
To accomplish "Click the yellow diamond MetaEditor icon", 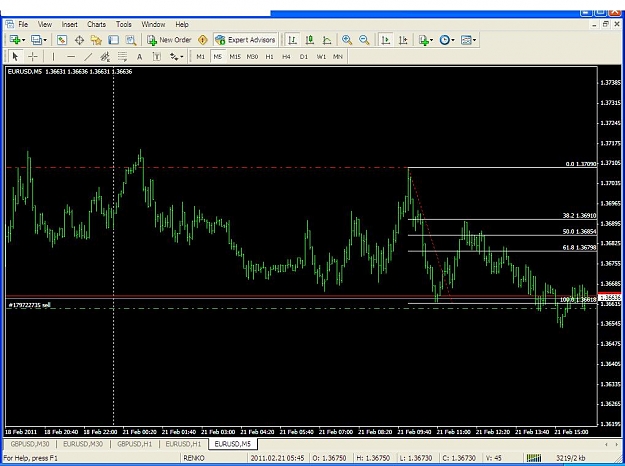I will tap(203, 40).
